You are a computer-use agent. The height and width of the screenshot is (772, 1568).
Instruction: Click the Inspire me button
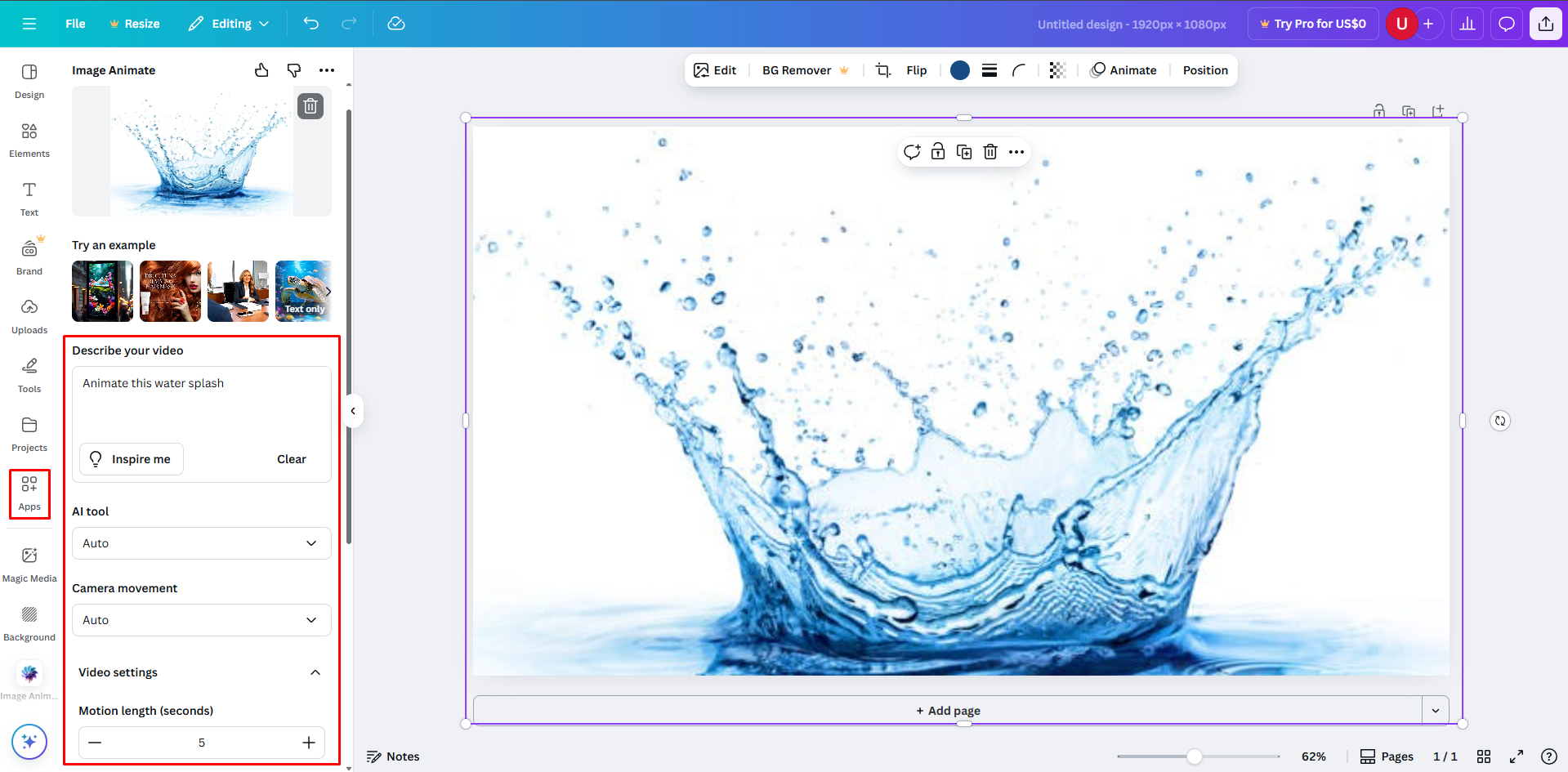131,458
